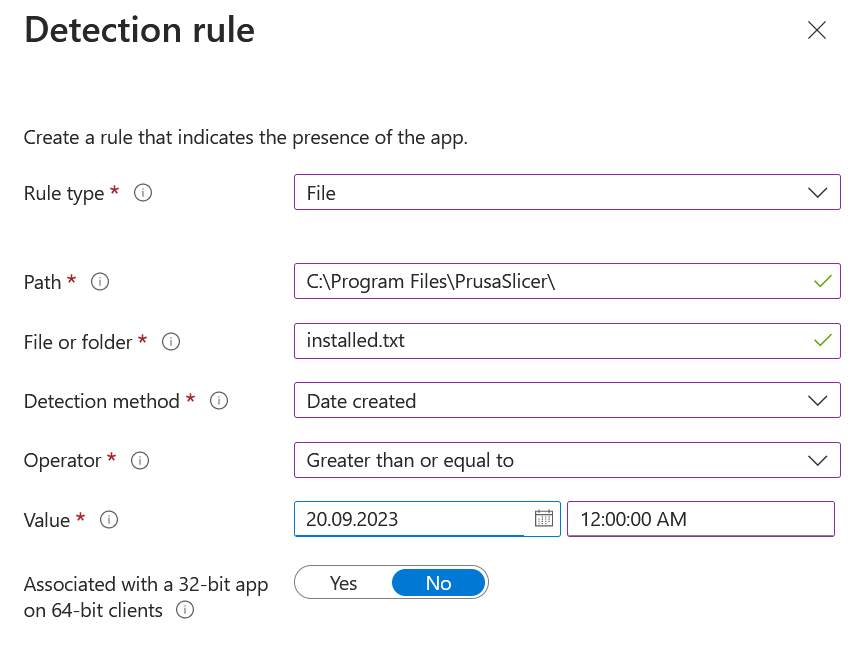The height and width of the screenshot is (658, 858).
Task: Click info icon for 32-bit app setting
Action: coord(185,610)
